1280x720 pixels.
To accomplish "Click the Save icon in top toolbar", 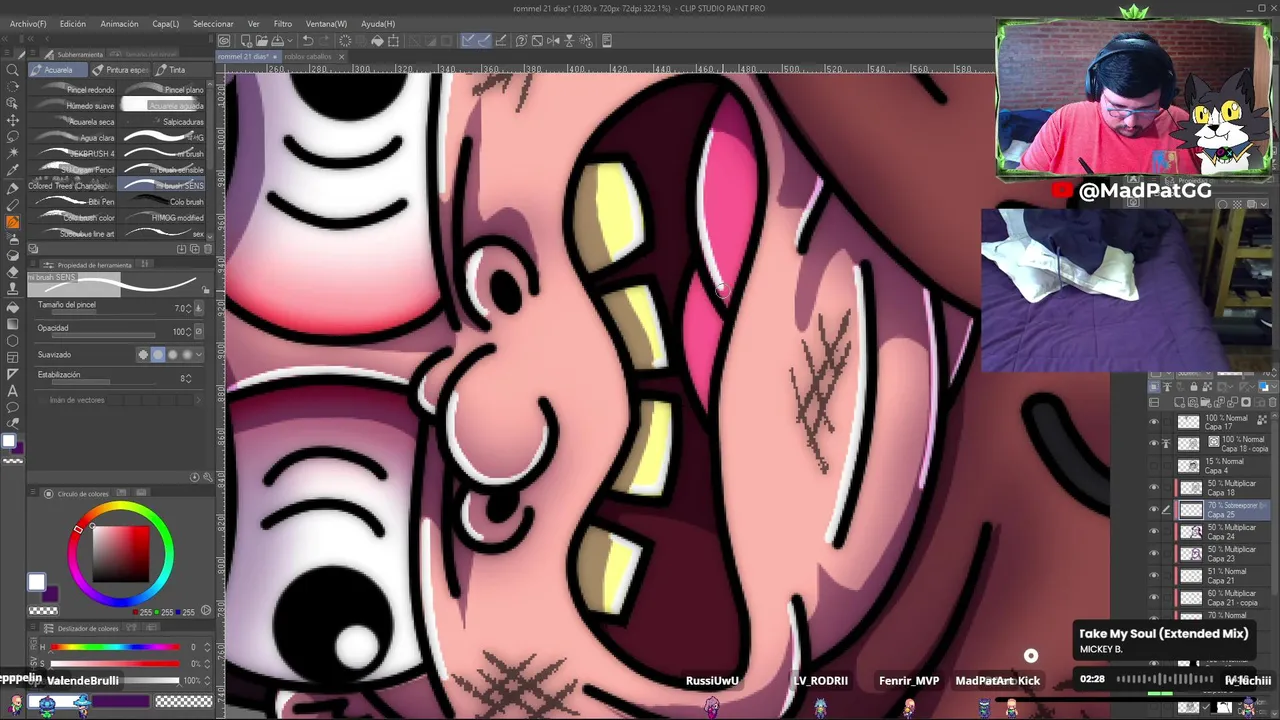I will [276, 41].
